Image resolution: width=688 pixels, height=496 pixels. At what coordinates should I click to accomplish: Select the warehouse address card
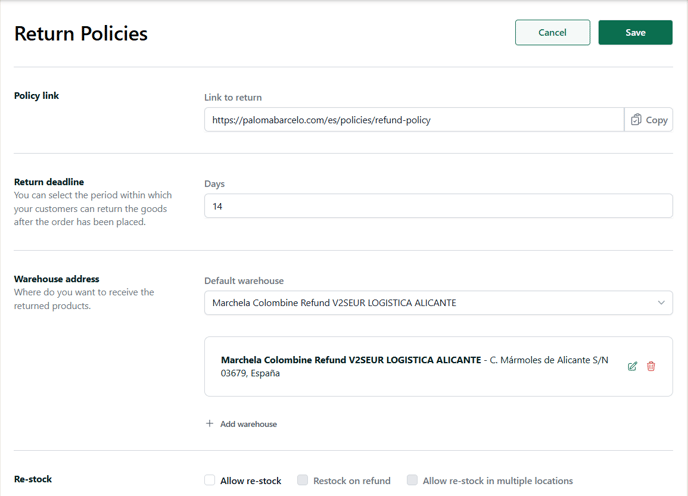438,367
